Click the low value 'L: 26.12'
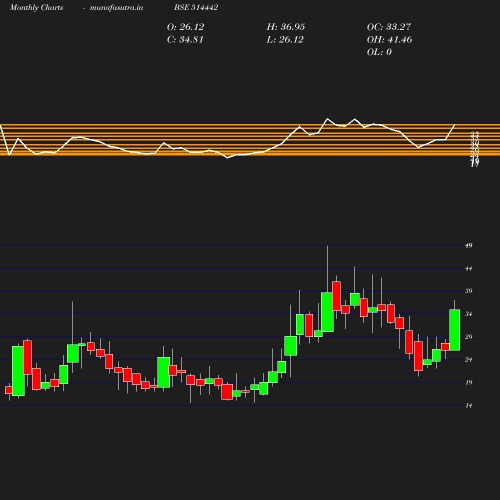This screenshot has height=500, width=500. (x=285, y=40)
